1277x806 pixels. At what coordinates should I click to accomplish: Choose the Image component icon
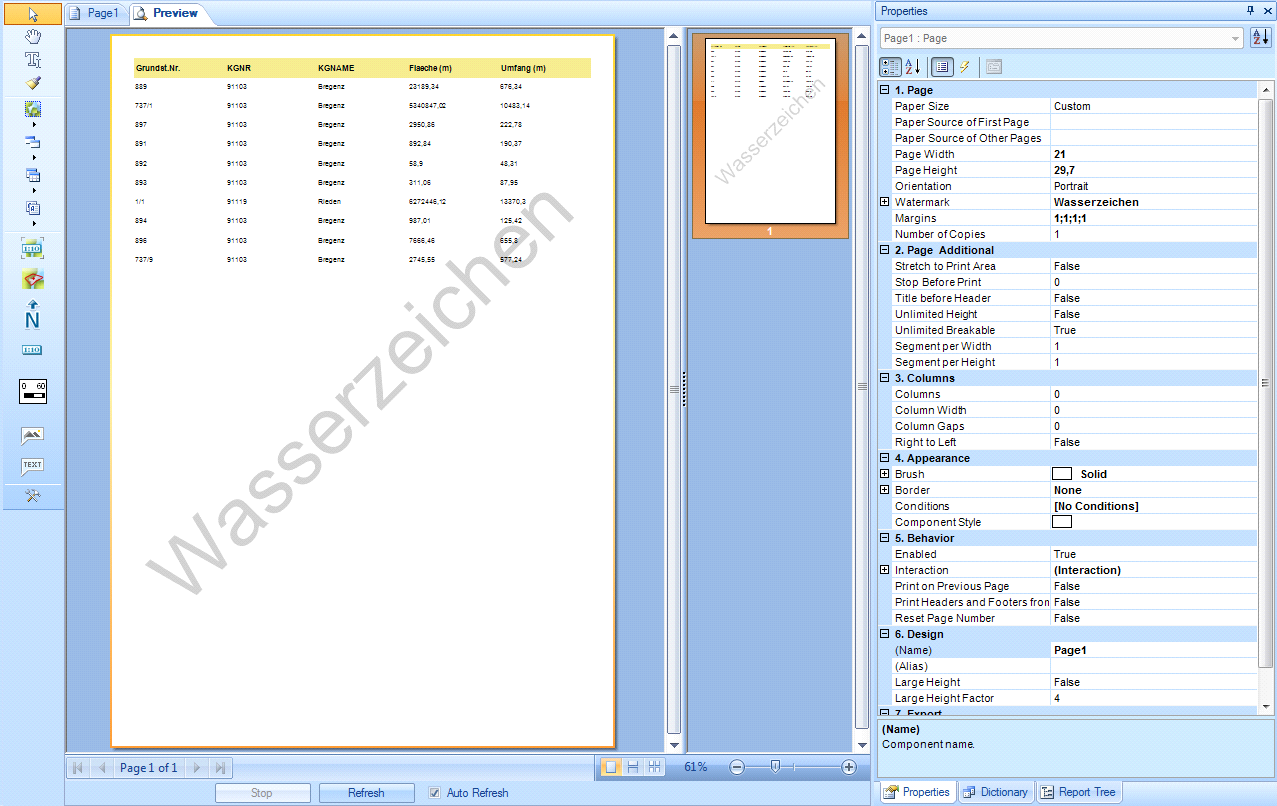click(x=33, y=436)
